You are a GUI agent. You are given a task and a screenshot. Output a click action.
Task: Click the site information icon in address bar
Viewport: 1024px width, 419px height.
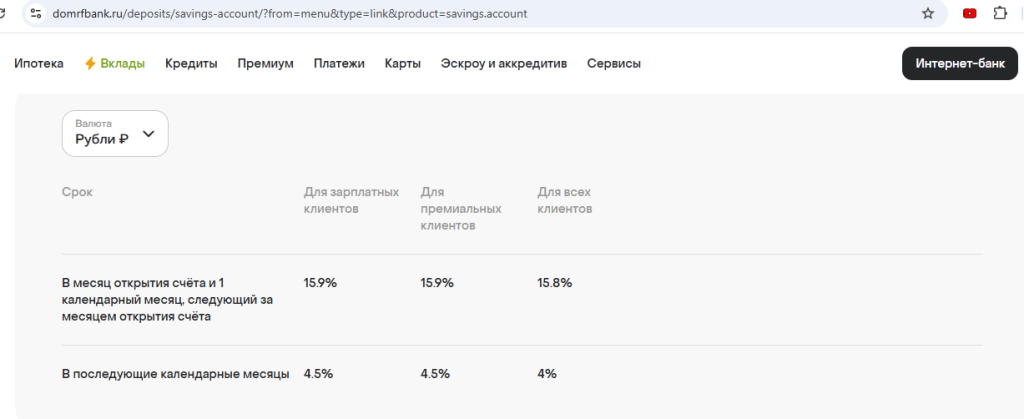[36, 14]
